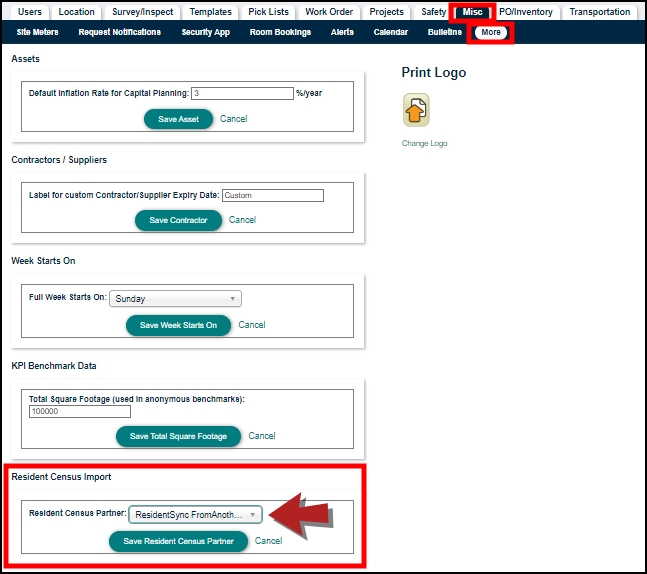The height and width of the screenshot is (574, 647).
Task: Open the Resident Census Partner dropdown
Action: pyautogui.click(x=196, y=515)
